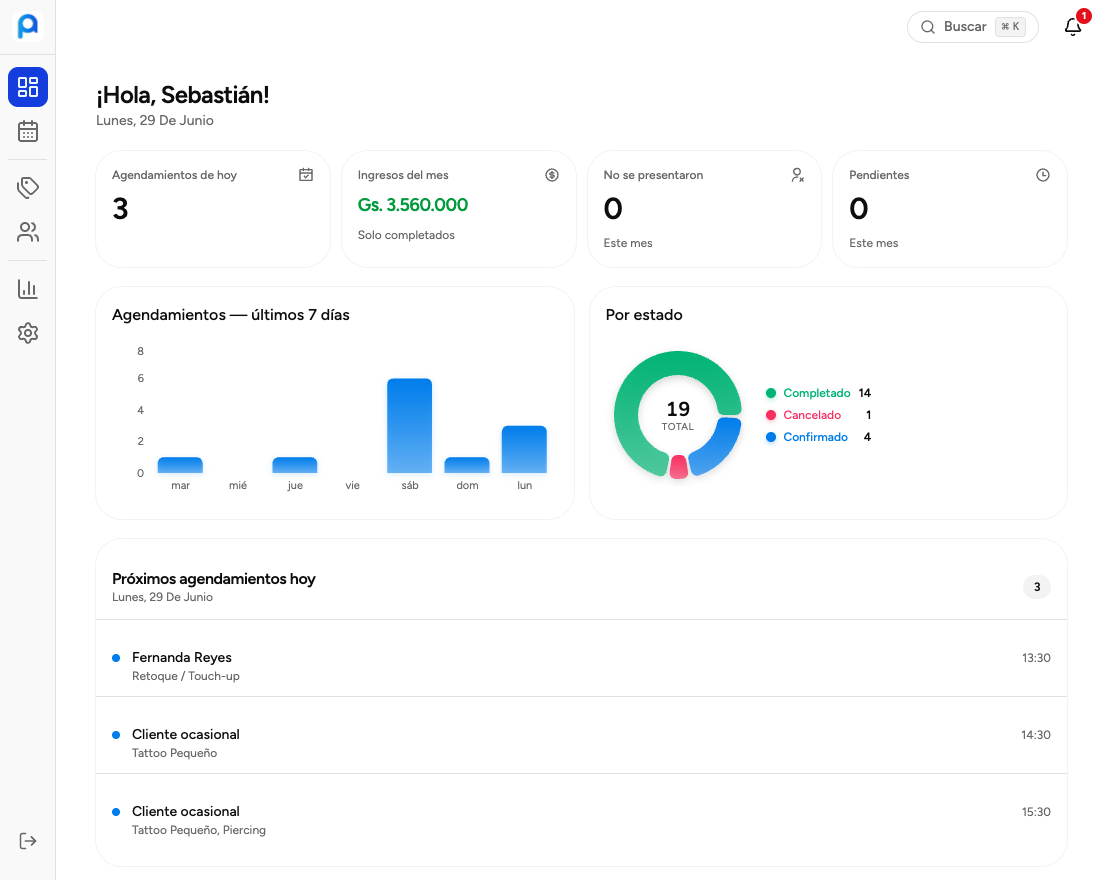Open the Tattoo Pequeño, Piercing 15:30 appointment
This screenshot has width=1107, height=880.
coord(581,819)
